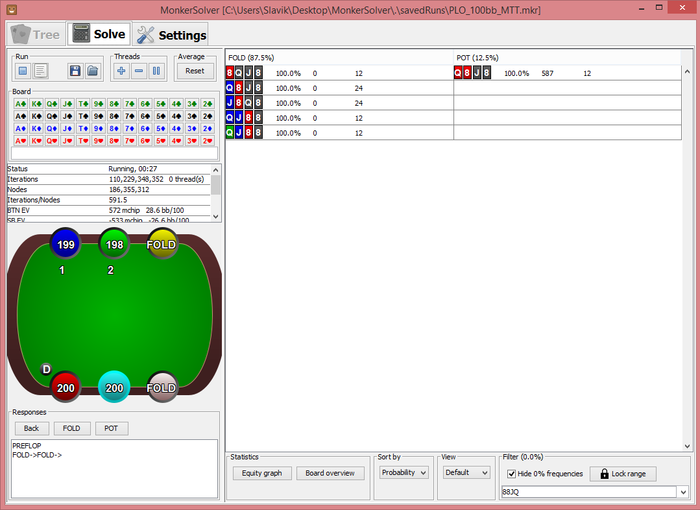The image size is (700, 510).
Task: Click the hand list scroll-up arrow
Action: 687,72
